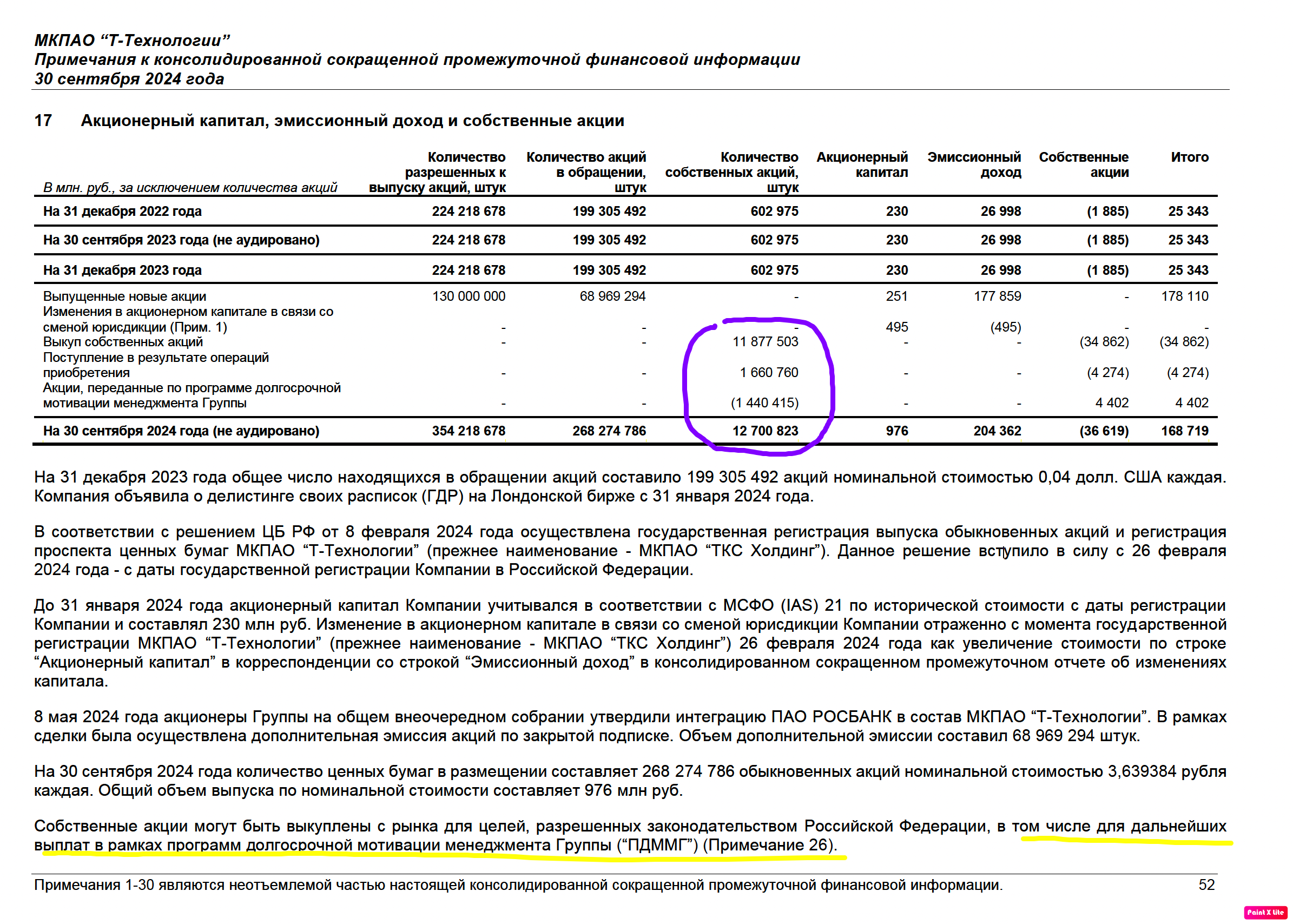Click the "МКПАО “Т-Технологии”" header title
Viewport: 1293px width, 924px height.
point(132,41)
